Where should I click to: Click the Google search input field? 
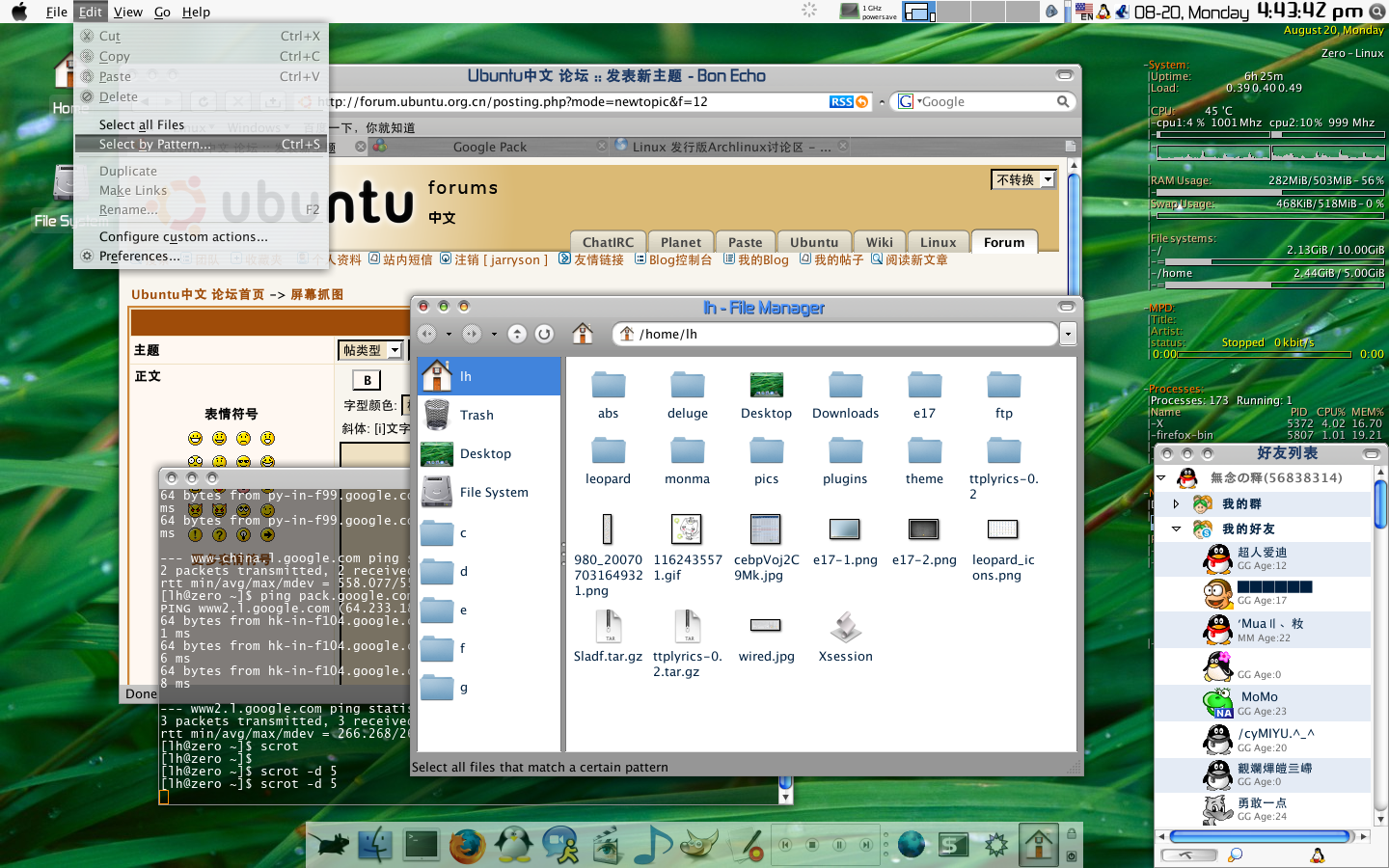(984, 101)
